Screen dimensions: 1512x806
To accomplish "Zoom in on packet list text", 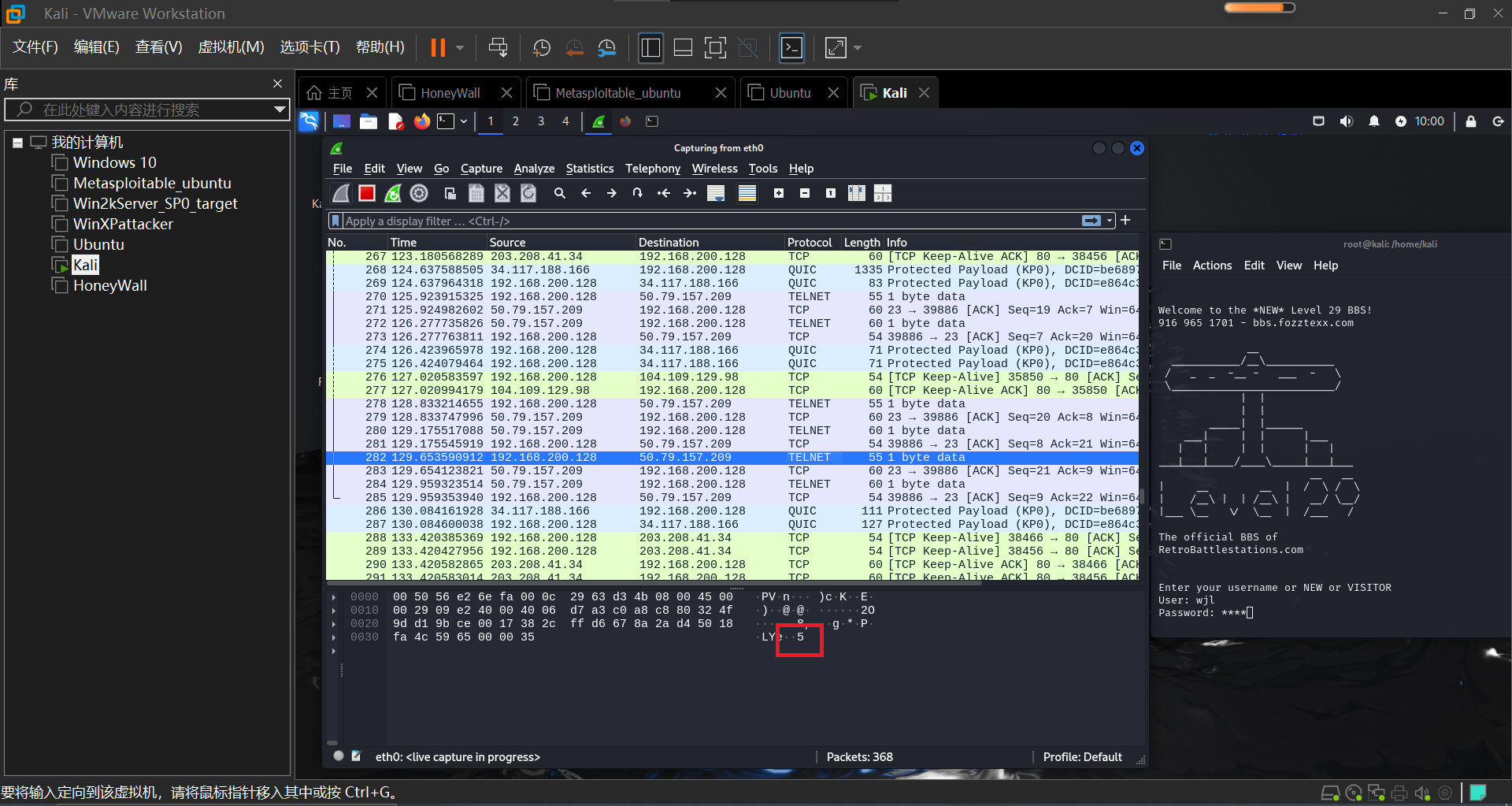I will tap(779, 193).
